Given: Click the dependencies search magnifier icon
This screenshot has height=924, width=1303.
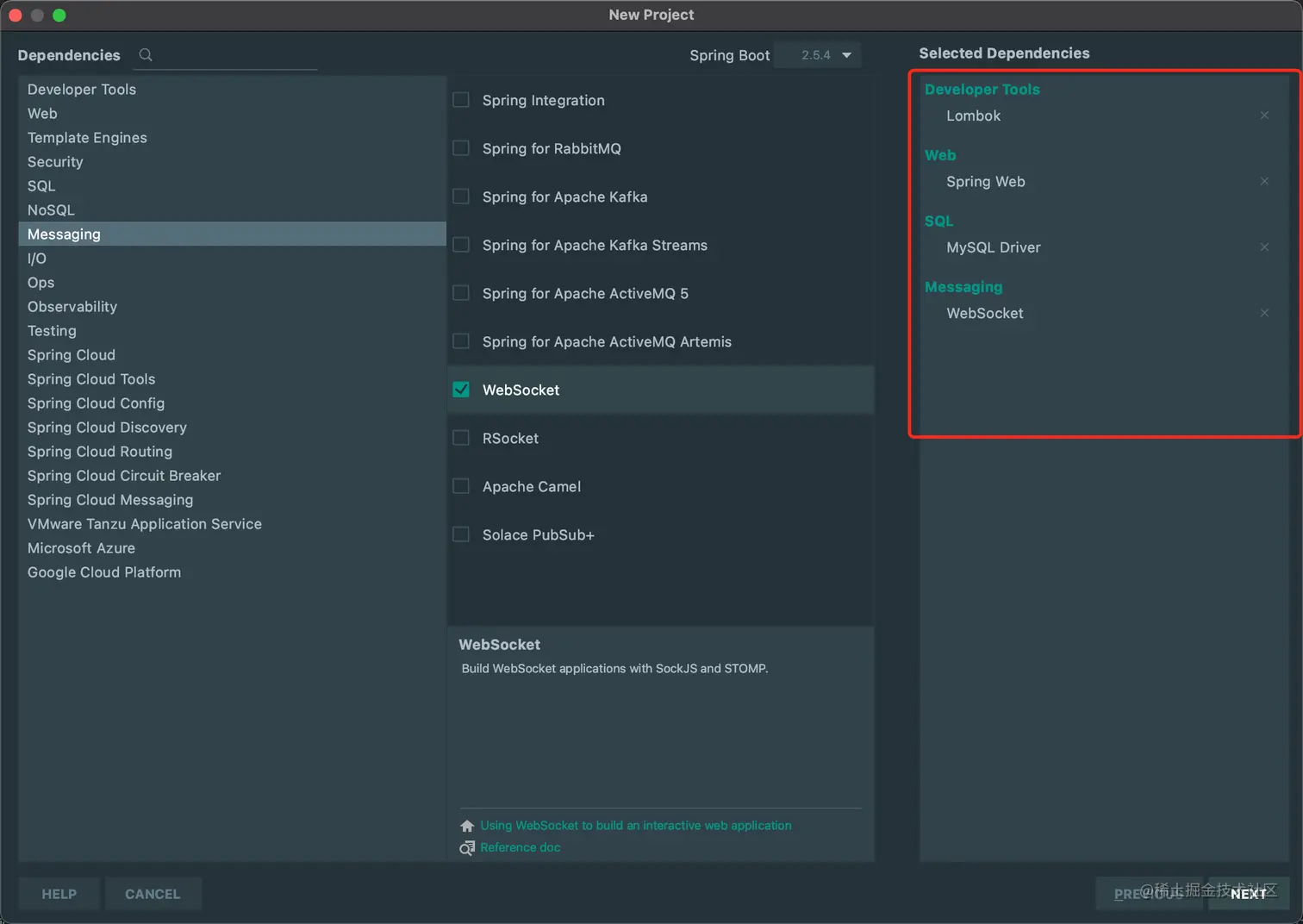Looking at the screenshot, I should (146, 55).
